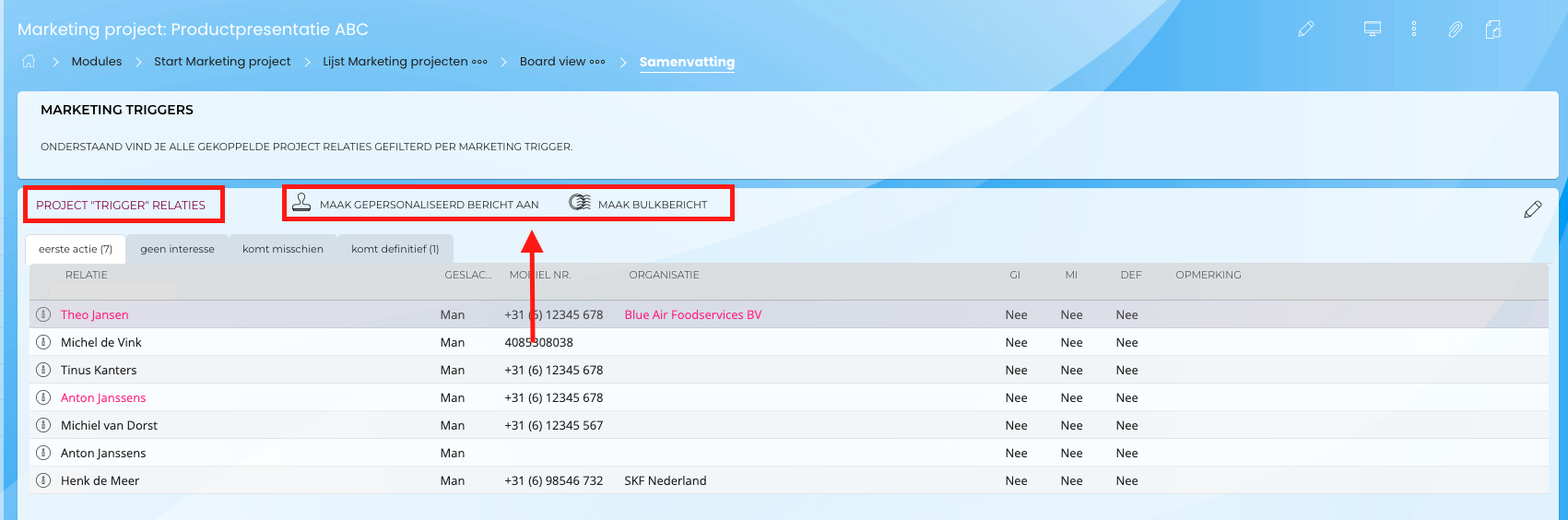Viewport: 1568px width, 520px height.
Task: Open info icon for Tinus Kanters
Action: [x=43, y=370]
